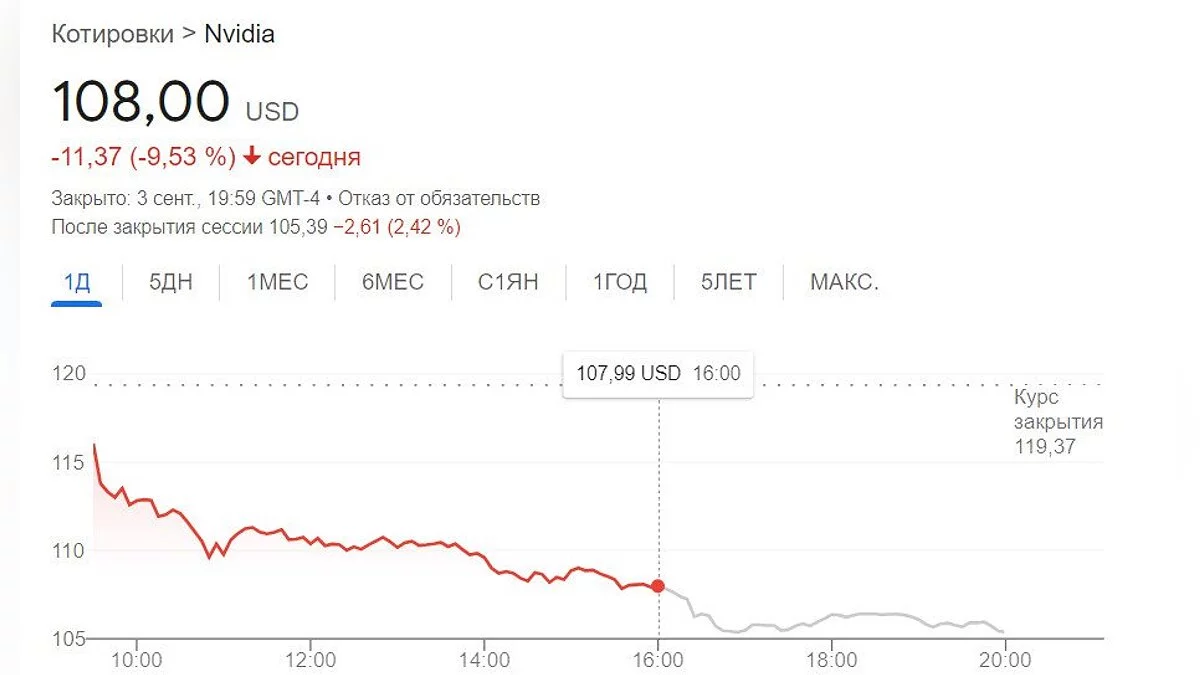The height and width of the screenshot is (675, 1200).
Task: Click the Котировки breadcrumb link
Action: click(111, 34)
